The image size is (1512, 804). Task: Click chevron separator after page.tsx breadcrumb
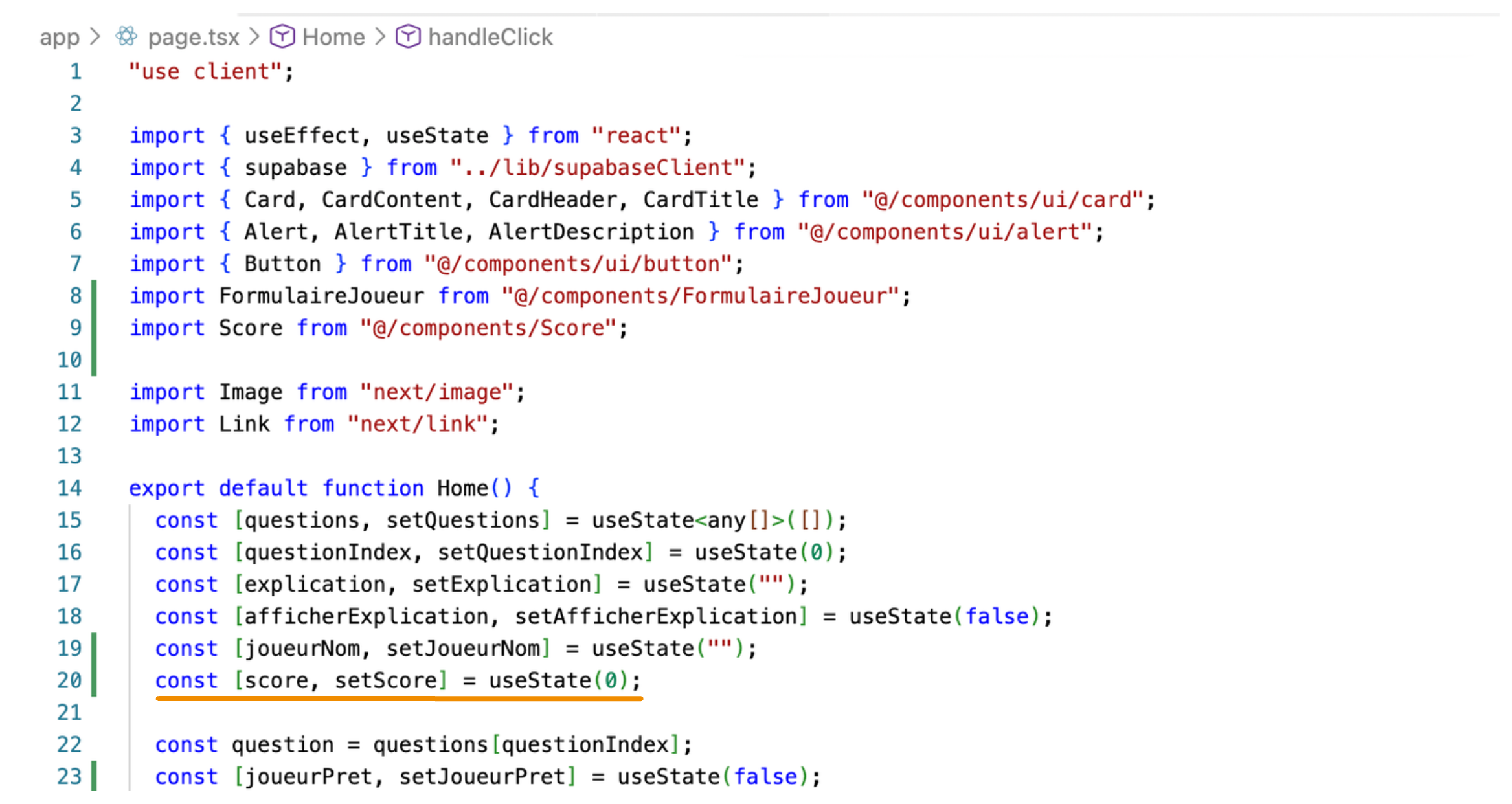point(254,36)
